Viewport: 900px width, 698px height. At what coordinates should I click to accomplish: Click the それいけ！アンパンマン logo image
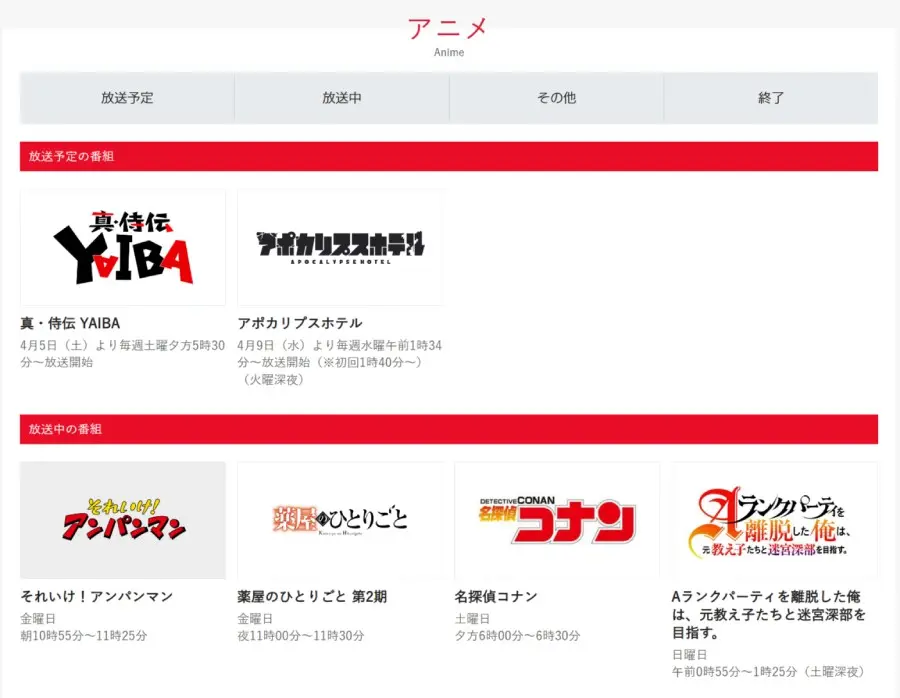(123, 520)
